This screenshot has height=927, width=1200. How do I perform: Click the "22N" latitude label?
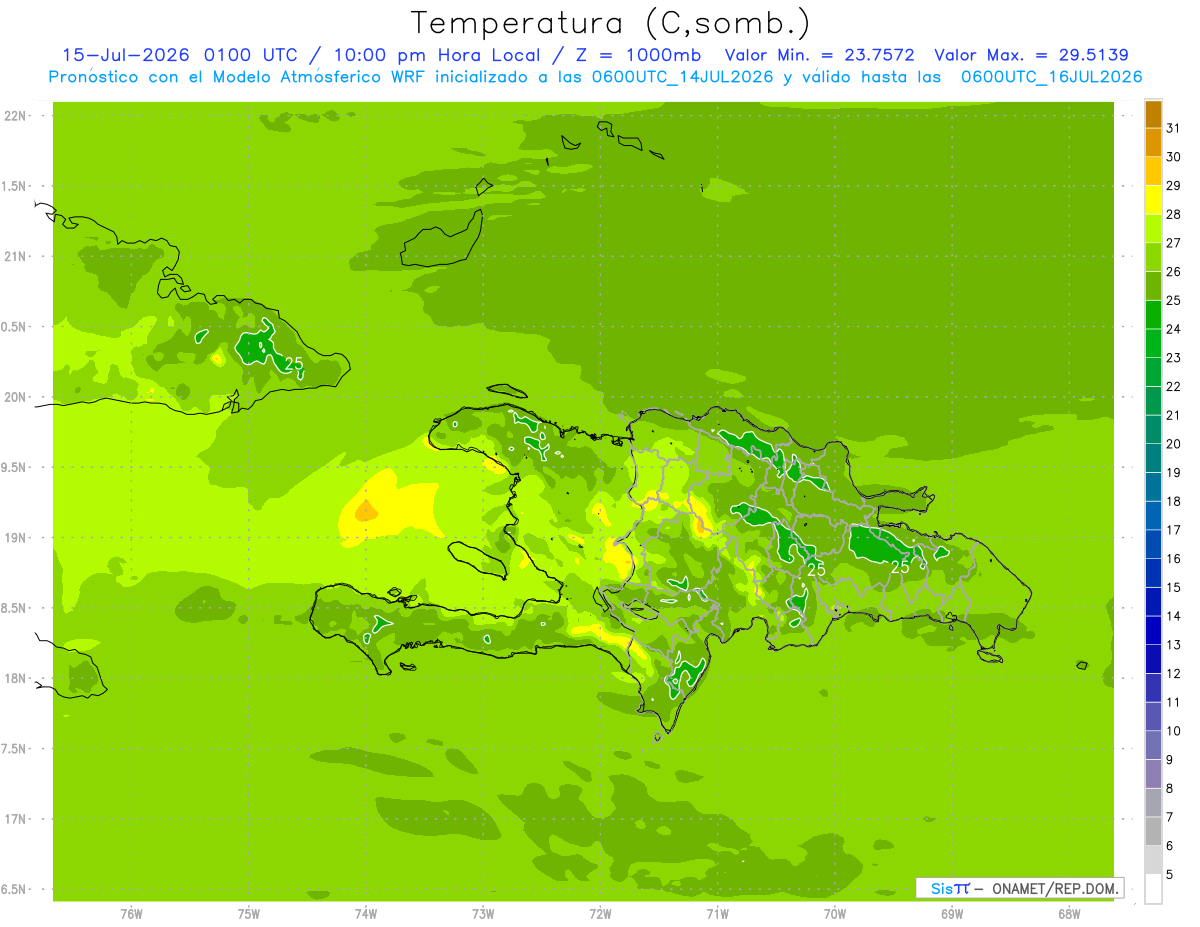pyautogui.click(x=16, y=116)
